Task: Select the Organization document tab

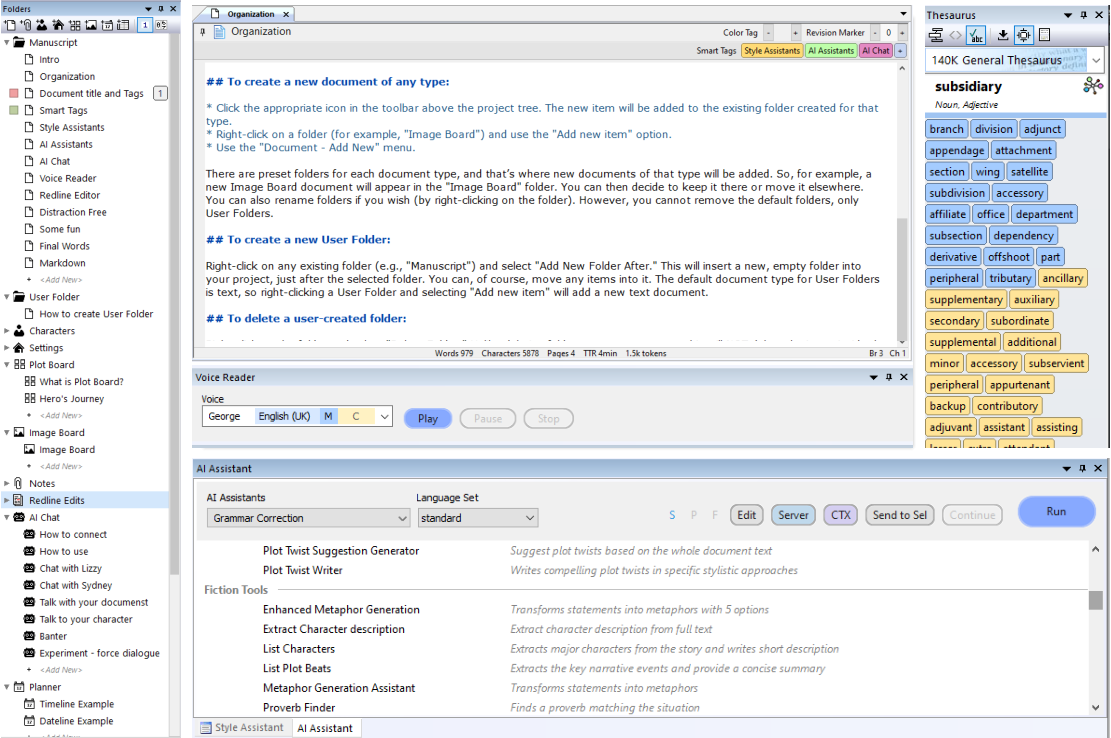Action: tap(250, 15)
